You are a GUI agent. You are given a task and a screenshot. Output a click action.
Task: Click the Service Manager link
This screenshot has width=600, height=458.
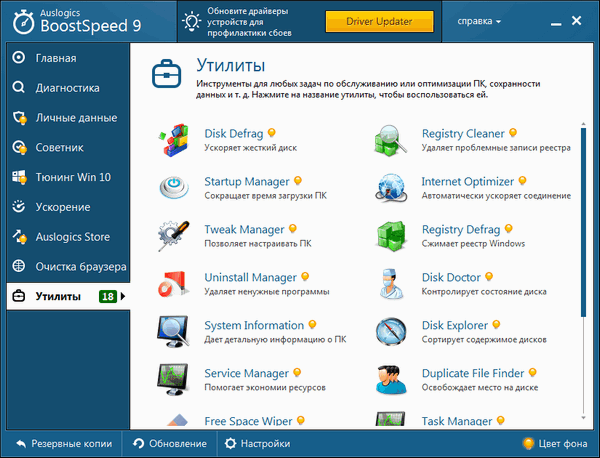click(x=246, y=373)
